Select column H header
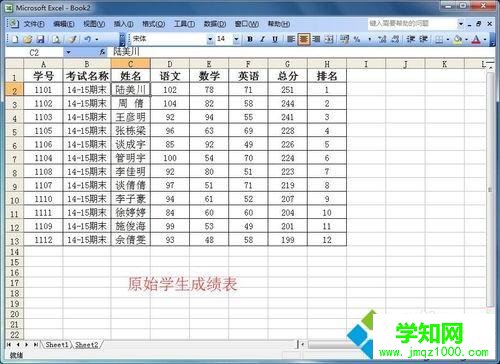 (x=327, y=63)
